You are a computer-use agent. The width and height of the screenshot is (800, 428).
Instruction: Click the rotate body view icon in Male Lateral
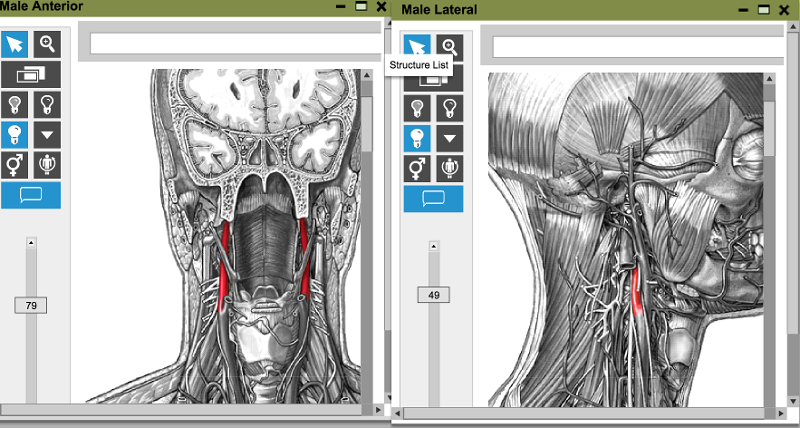(450, 168)
